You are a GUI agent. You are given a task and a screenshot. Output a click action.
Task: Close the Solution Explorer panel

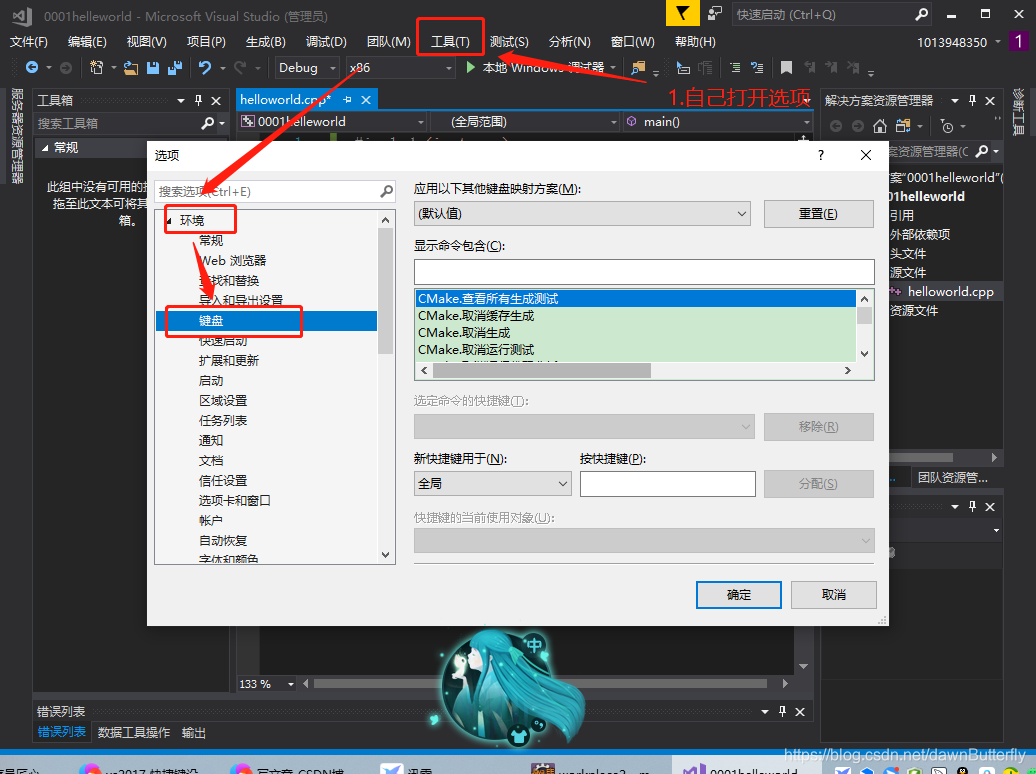(x=990, y=100)
